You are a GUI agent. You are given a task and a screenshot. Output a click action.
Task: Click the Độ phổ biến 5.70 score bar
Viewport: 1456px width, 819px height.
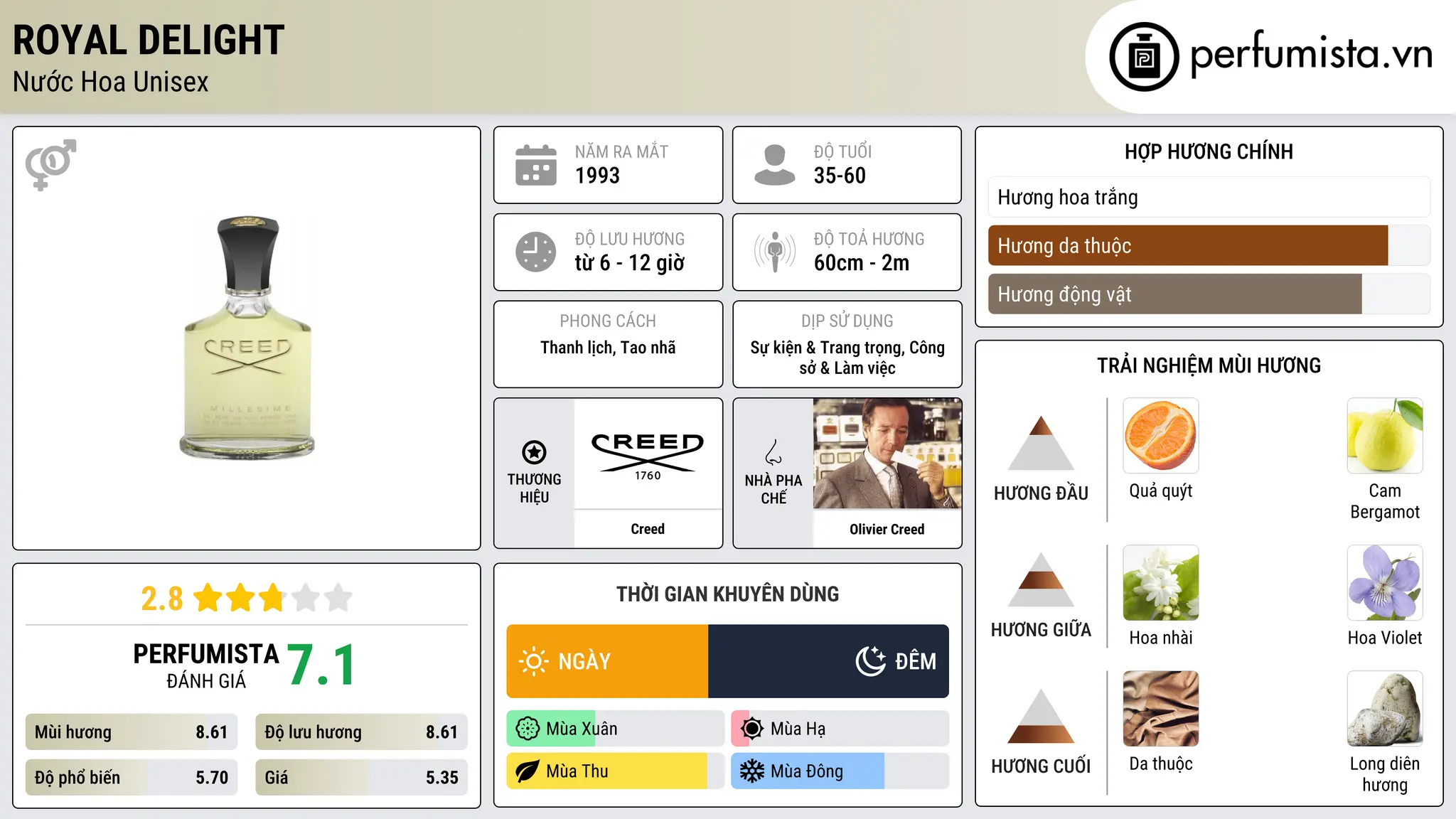(132, 778)
